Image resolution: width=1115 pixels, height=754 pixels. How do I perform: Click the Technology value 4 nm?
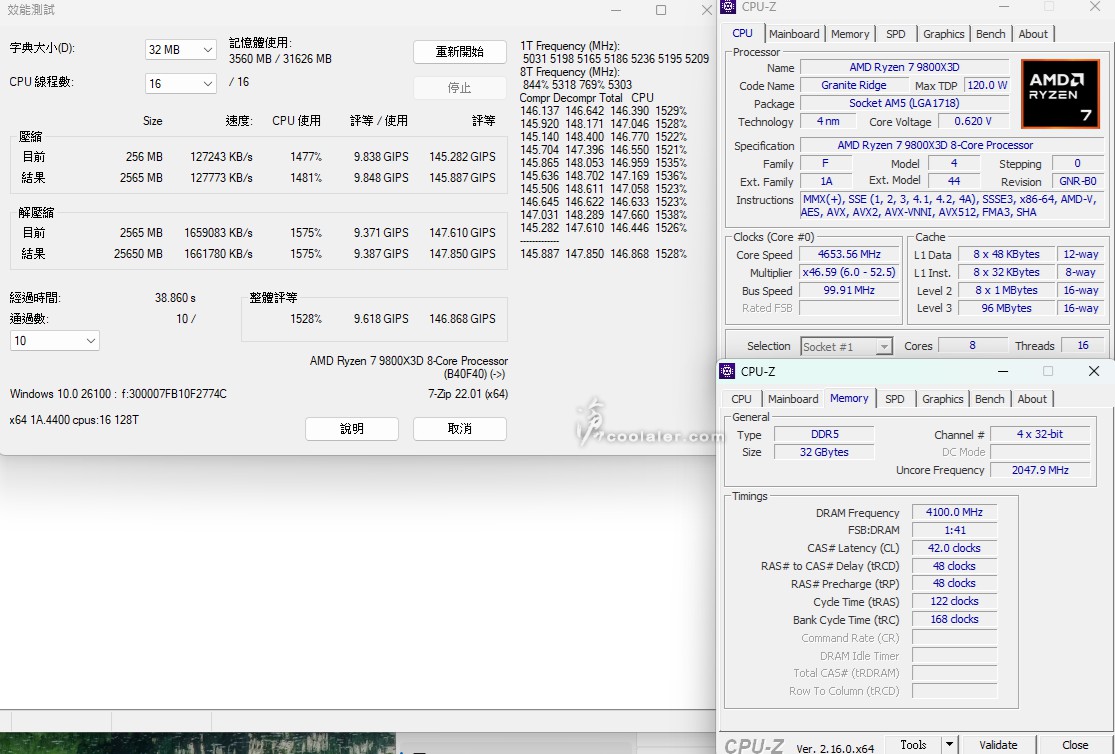click(x=828, y=122)
